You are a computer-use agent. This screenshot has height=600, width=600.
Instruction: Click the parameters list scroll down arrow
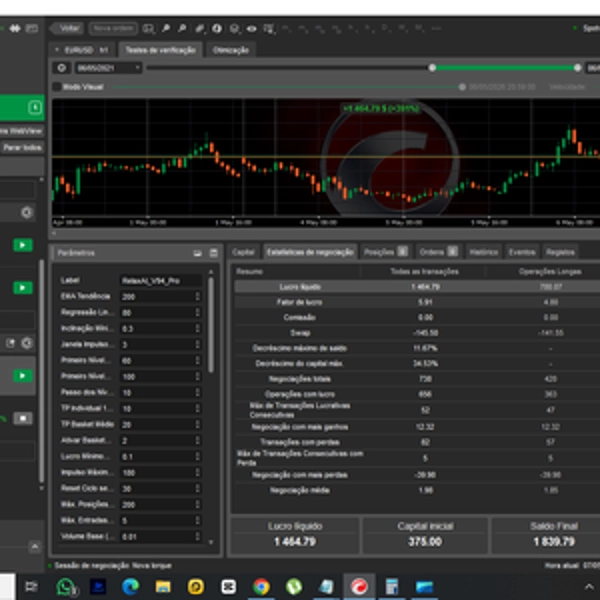coord(211,542)
